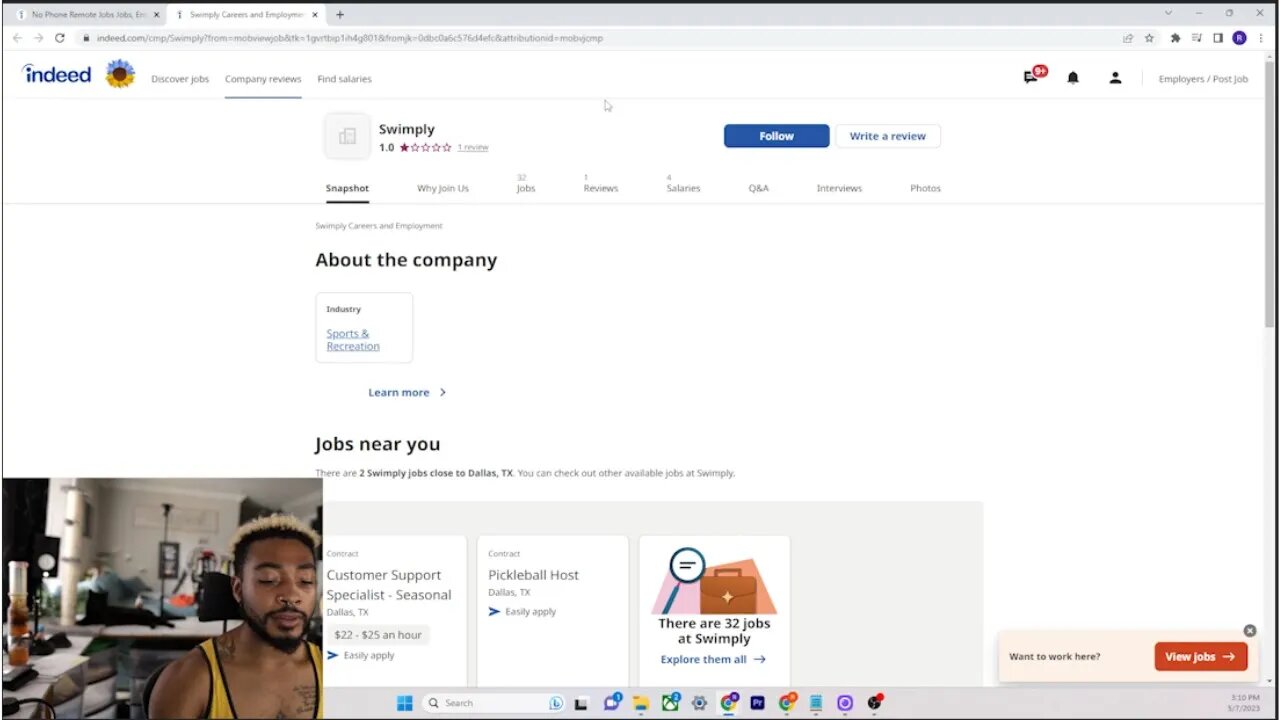Expand Learn more about the company
The width and height of the screenshot is (1280, 720).
pos(407,392)
